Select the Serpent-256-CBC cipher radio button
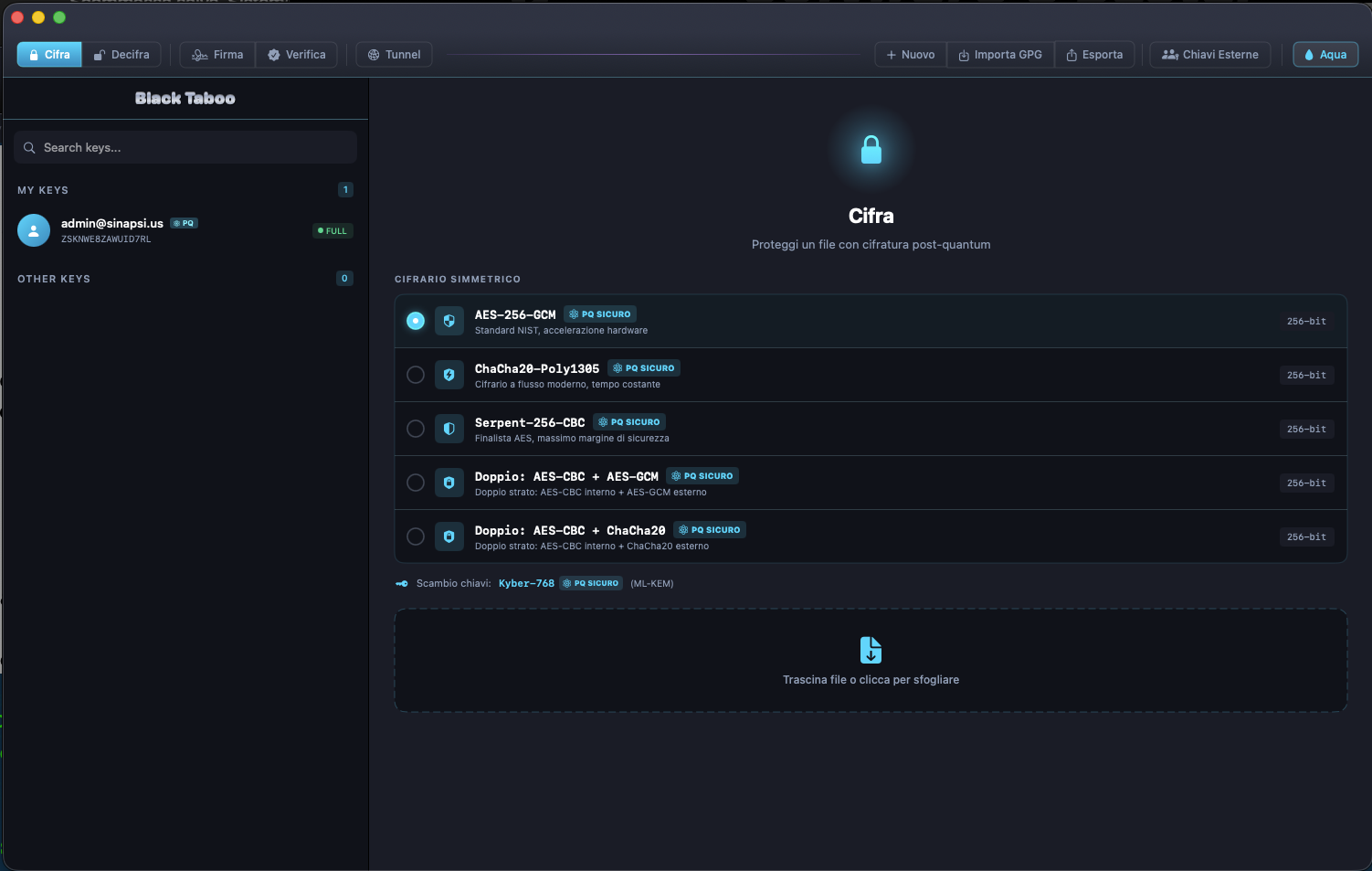 point(416,429)
